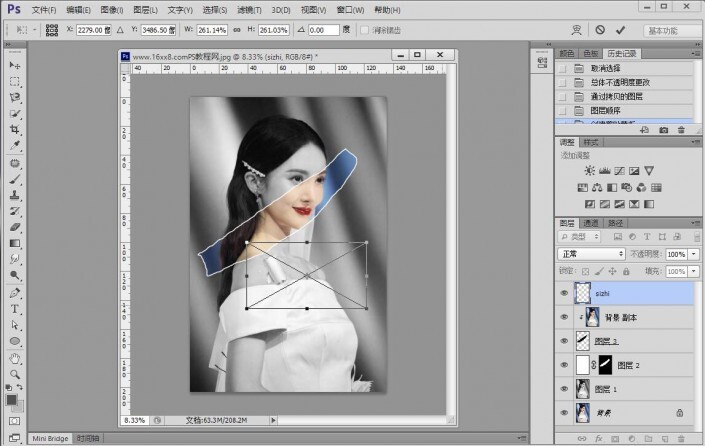Open the 基本功能 workspace dropdown

tap(672, 30)
